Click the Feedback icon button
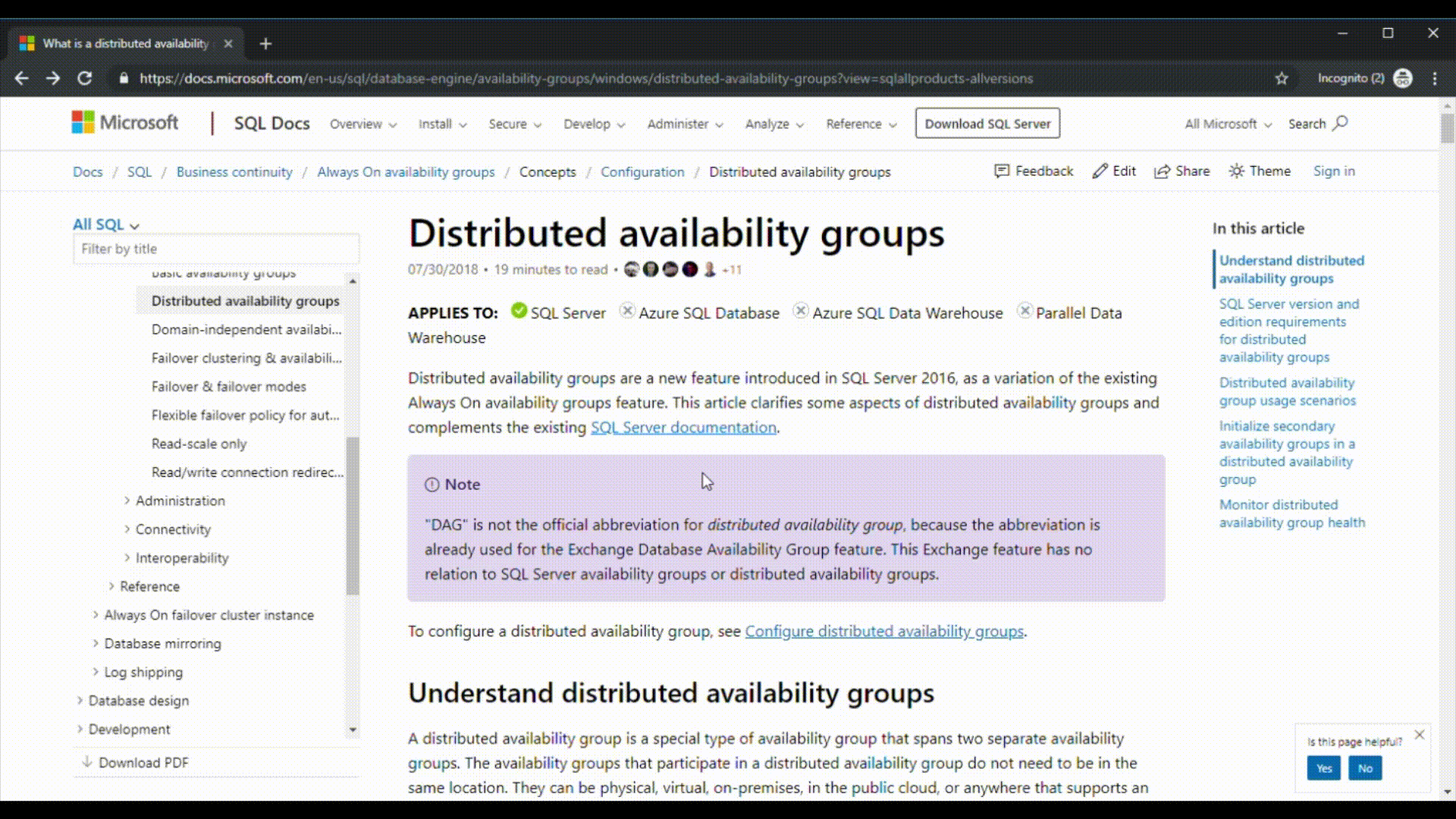1456x819 pixels. point(1000,171)
